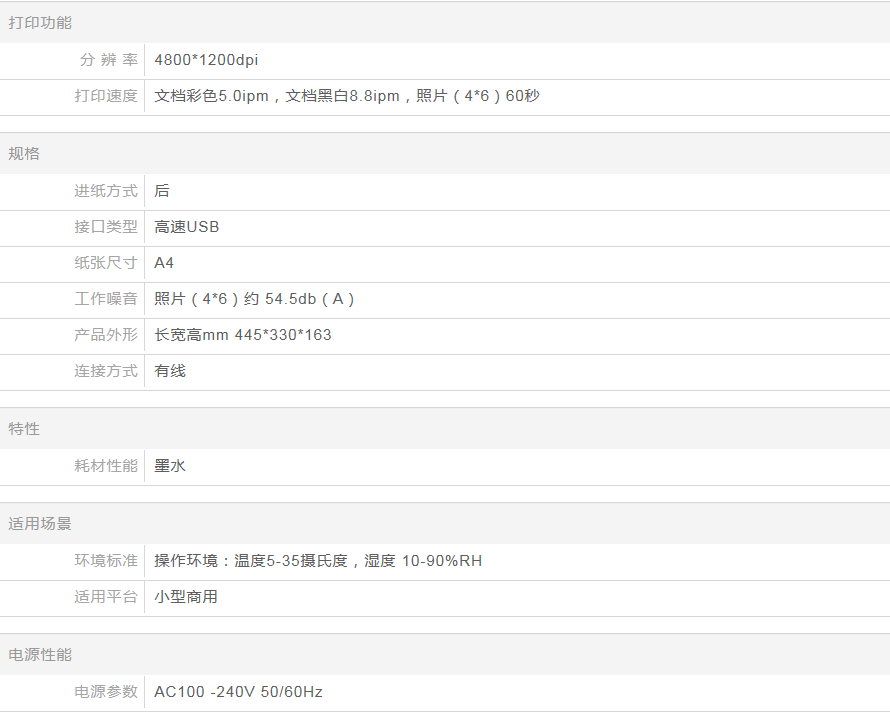Click the 打印速度 row label
This screenshot has height=718, width=890.
tap(106, 96)
